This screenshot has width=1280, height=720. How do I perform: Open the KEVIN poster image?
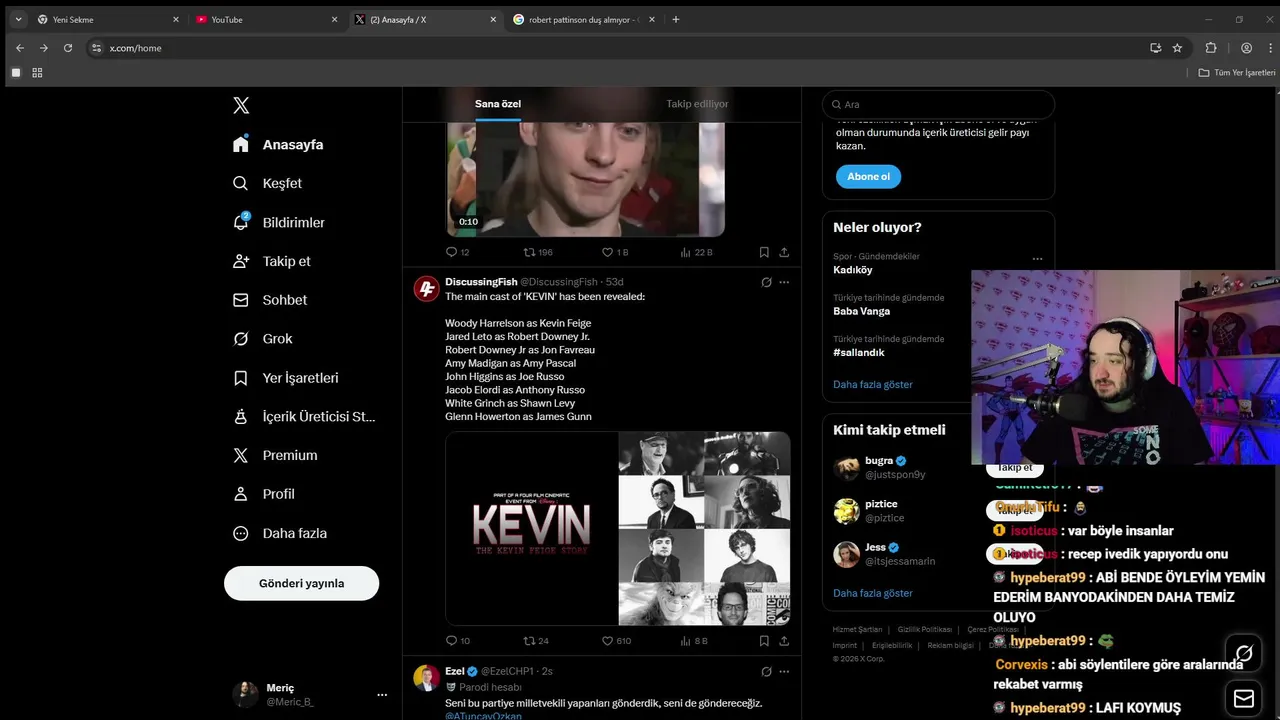click(x=531, y=528)
